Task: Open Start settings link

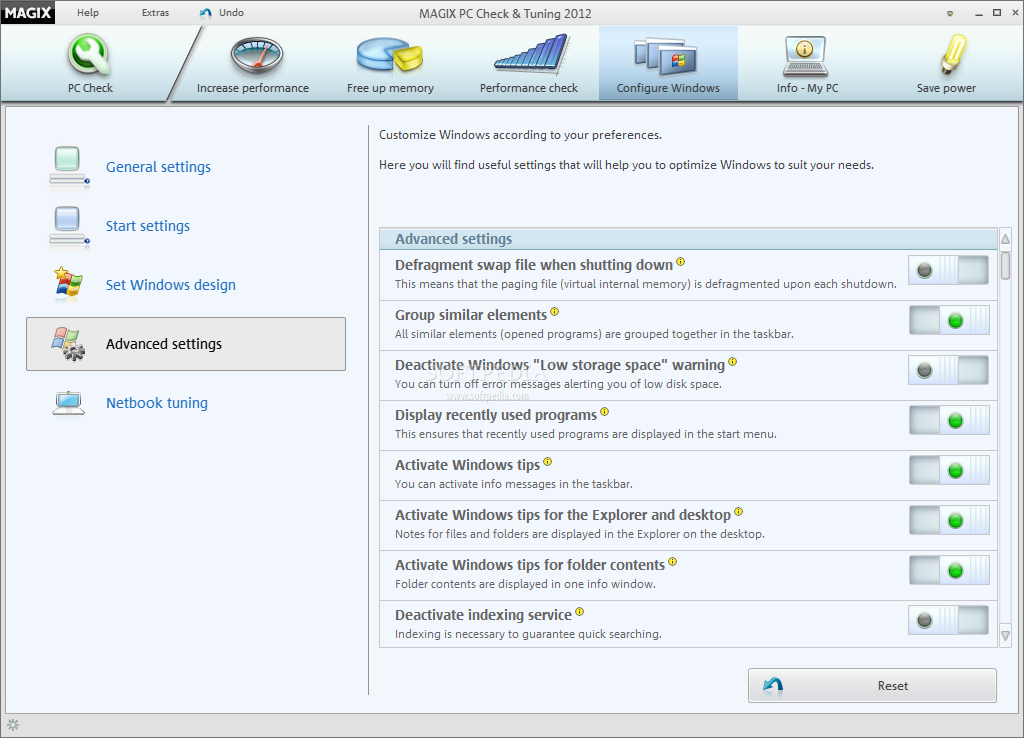Action: pos(148,226)
